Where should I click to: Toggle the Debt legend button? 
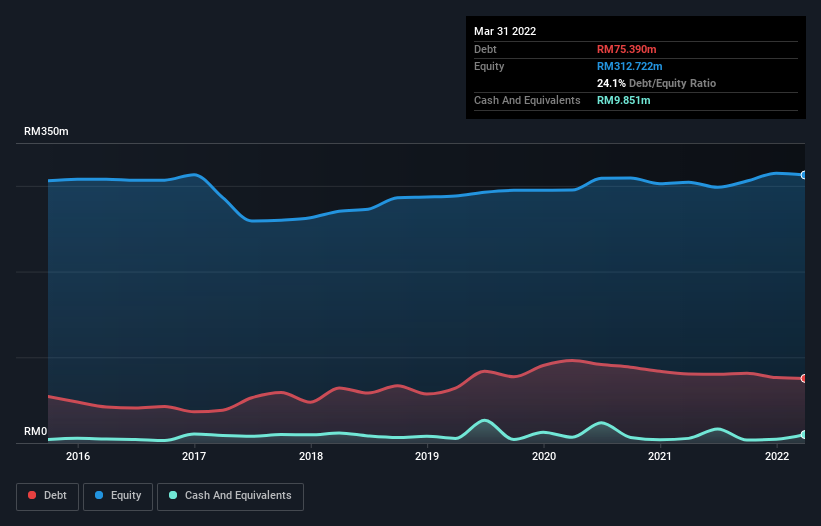[47, 496]
